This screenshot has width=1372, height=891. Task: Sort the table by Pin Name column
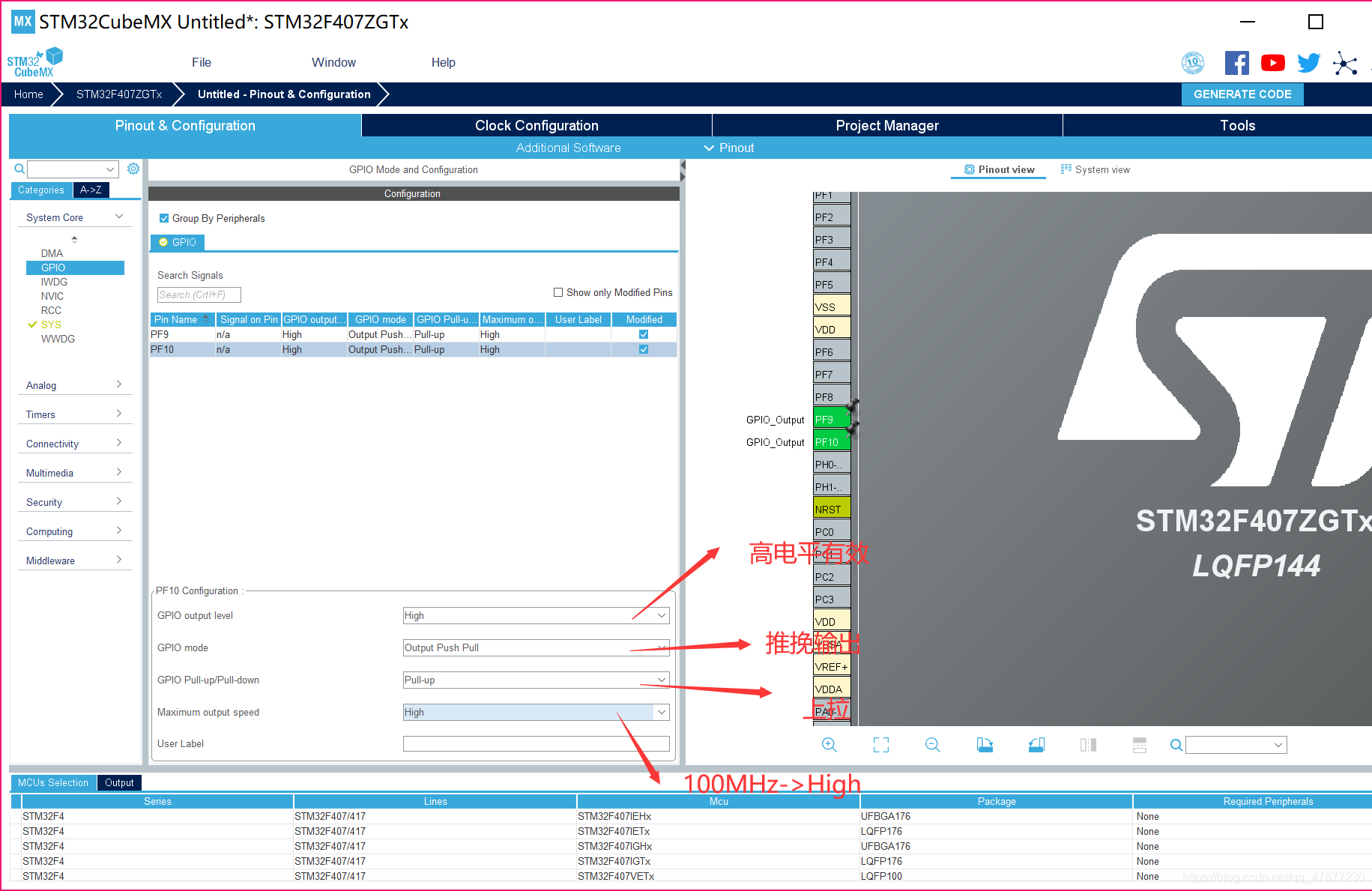point(183,319)
